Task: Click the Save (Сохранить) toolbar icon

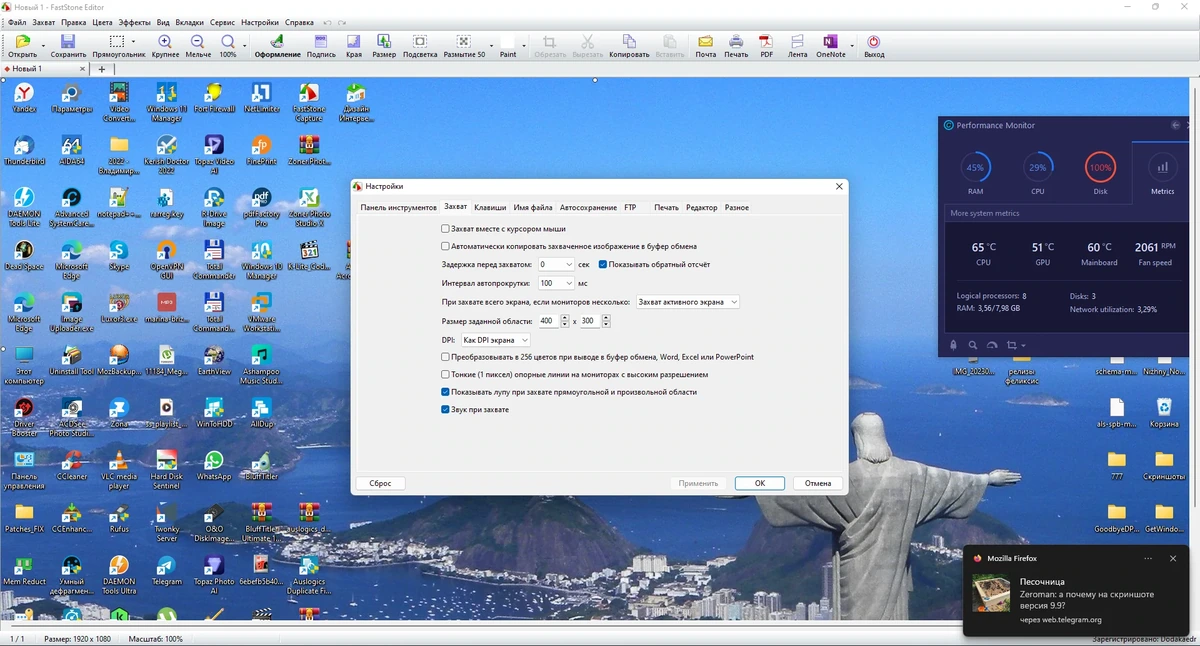Action: [68, 45]
